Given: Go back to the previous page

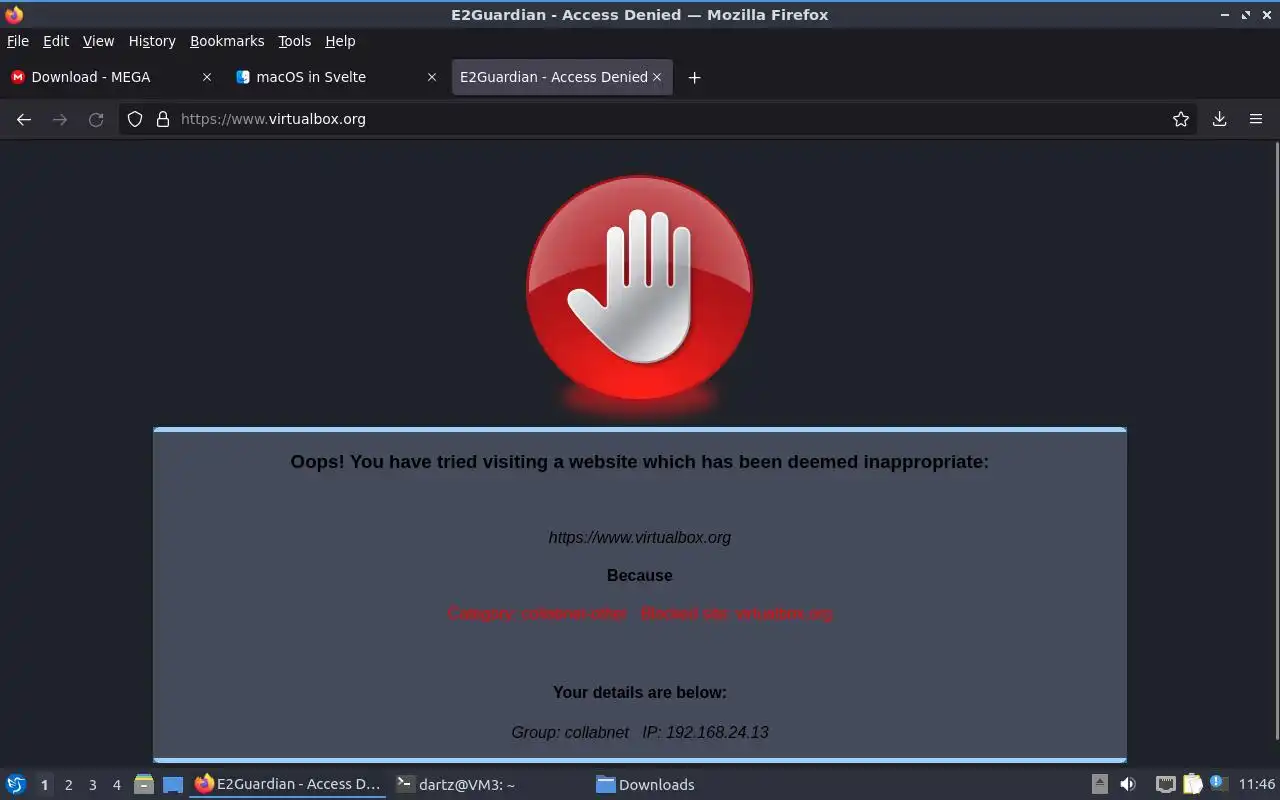Looking at the screenshot, I should pyautogui.click(x=24, y=119).
